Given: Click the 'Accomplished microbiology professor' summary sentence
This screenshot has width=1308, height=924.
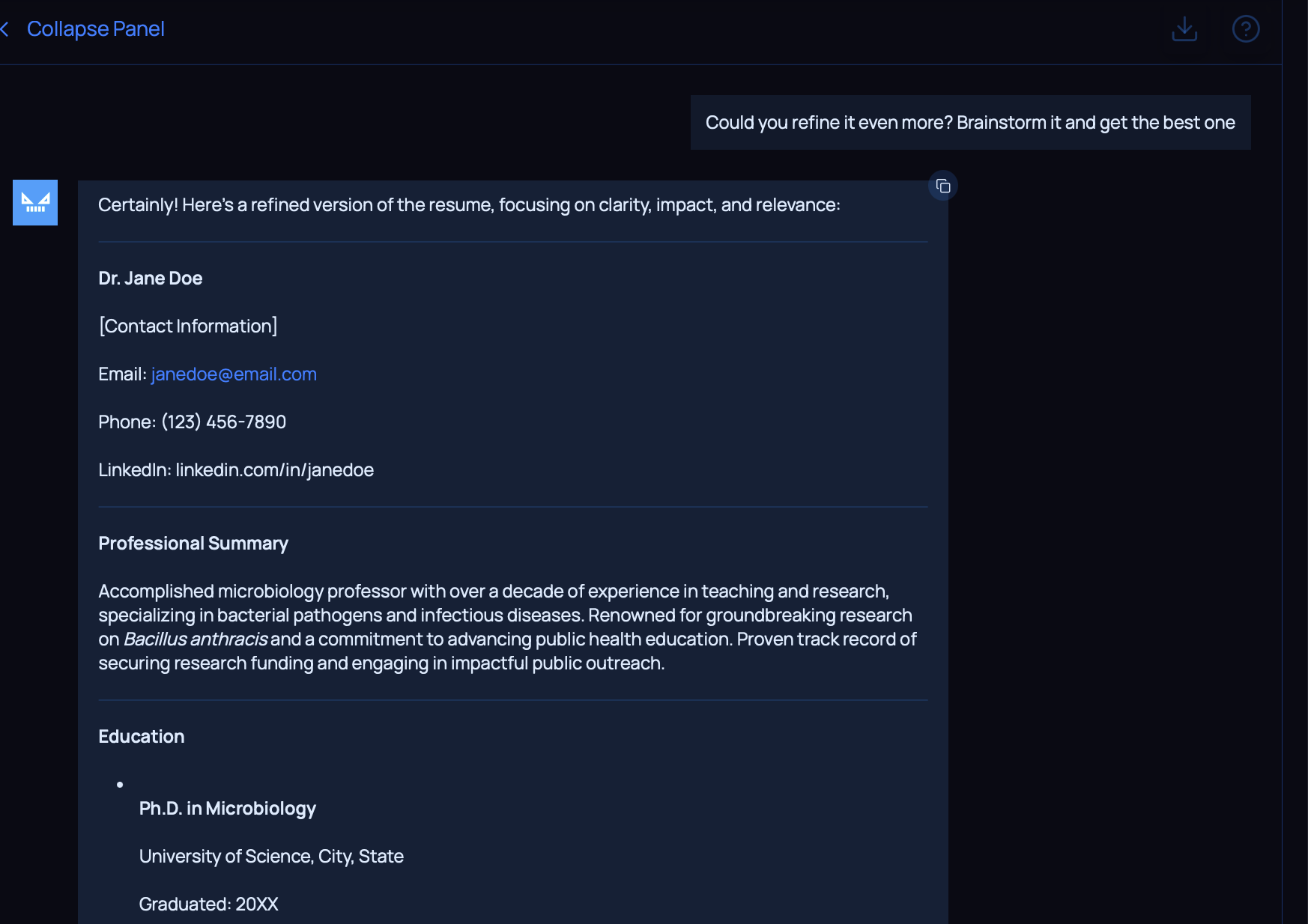Looking at the screenshot, I should tap(493, 592).
